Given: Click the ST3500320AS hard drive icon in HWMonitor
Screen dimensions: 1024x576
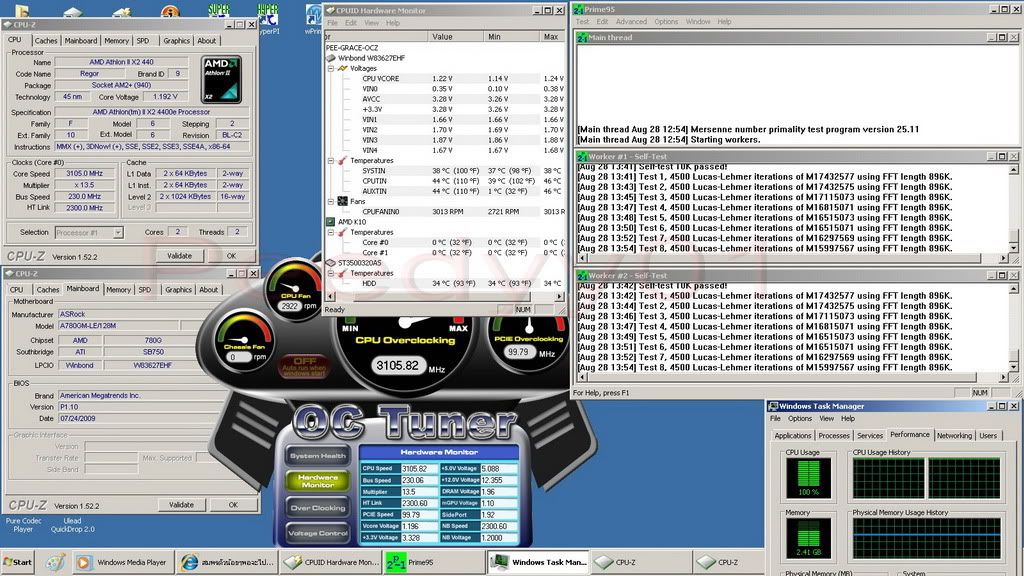Looking at the screenshot, I should [330, 263].
